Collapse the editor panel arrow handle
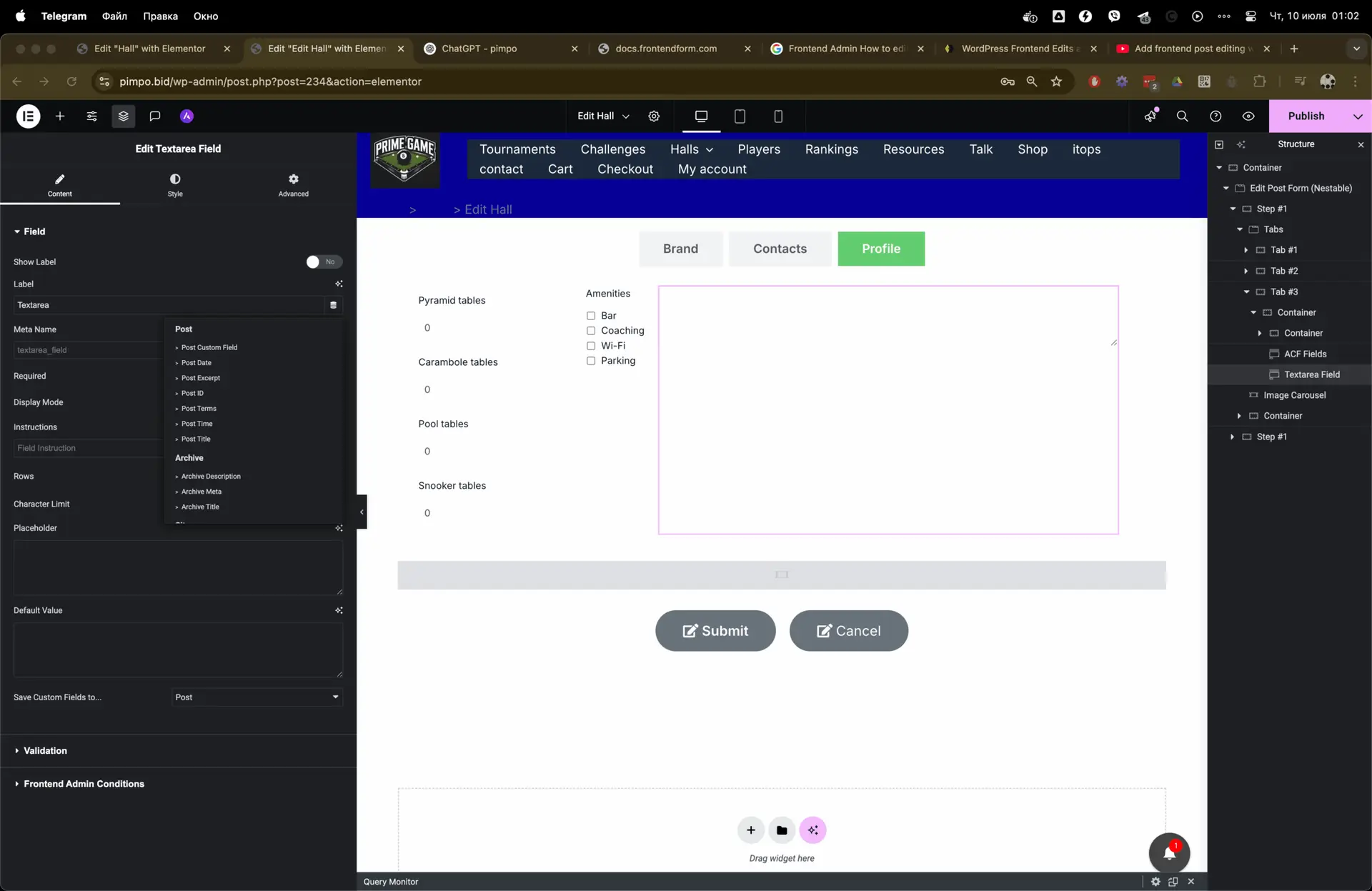The height and width of the screenshot is (891, 1372). [362, 512]
